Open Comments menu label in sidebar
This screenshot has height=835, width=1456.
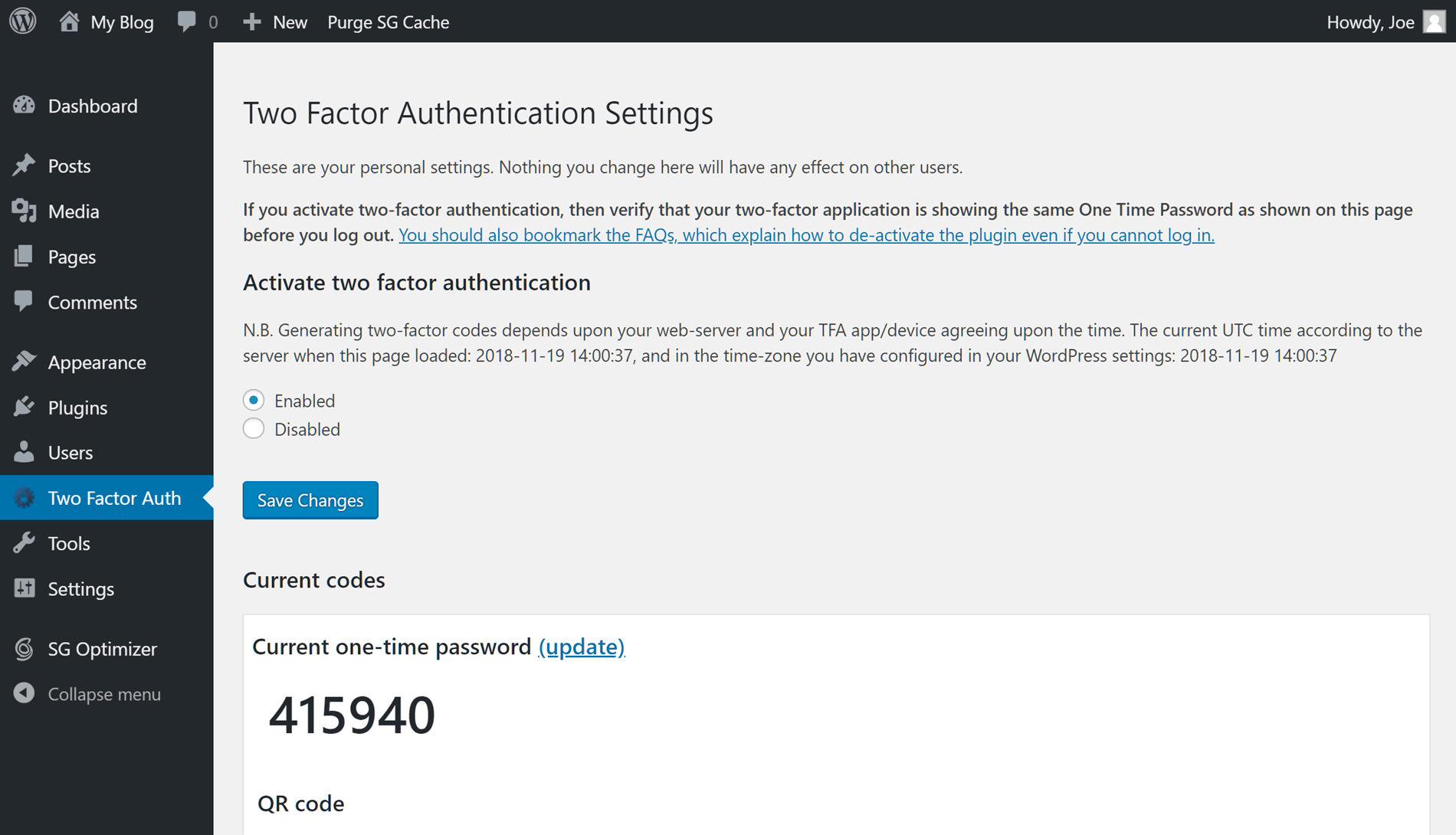(93, 302)
